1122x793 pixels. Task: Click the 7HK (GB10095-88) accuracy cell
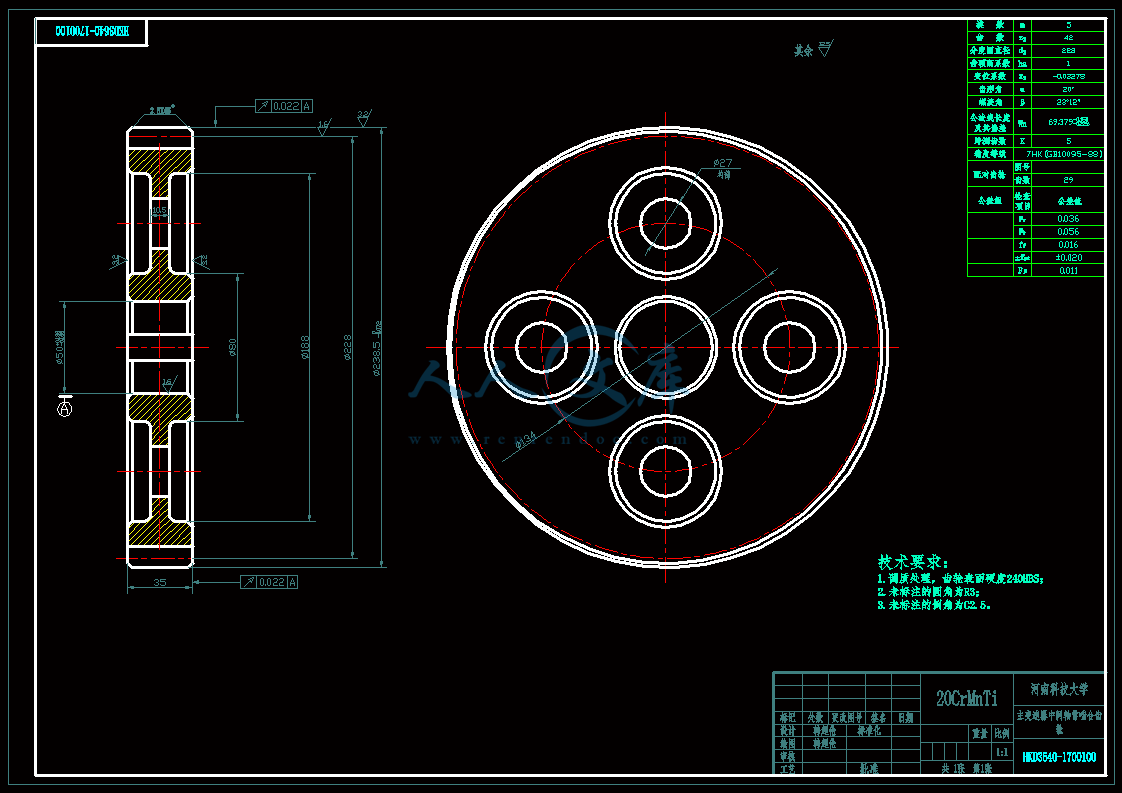[x=1059, y=154]
